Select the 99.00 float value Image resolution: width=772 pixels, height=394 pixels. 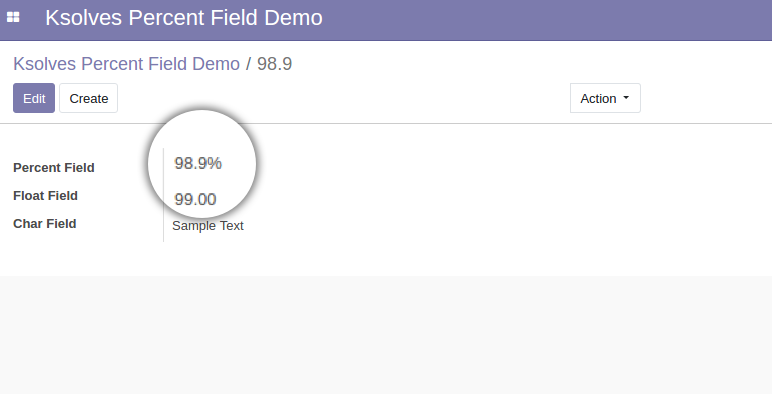coord(195,199)
